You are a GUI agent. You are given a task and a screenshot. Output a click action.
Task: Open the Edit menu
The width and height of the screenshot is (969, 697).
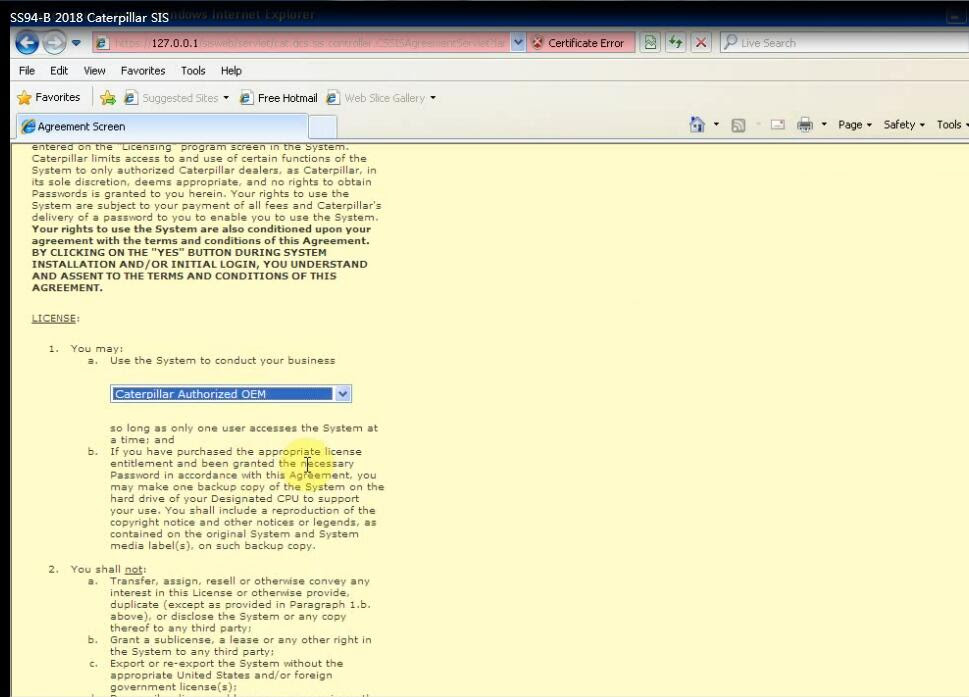point(59,71)
